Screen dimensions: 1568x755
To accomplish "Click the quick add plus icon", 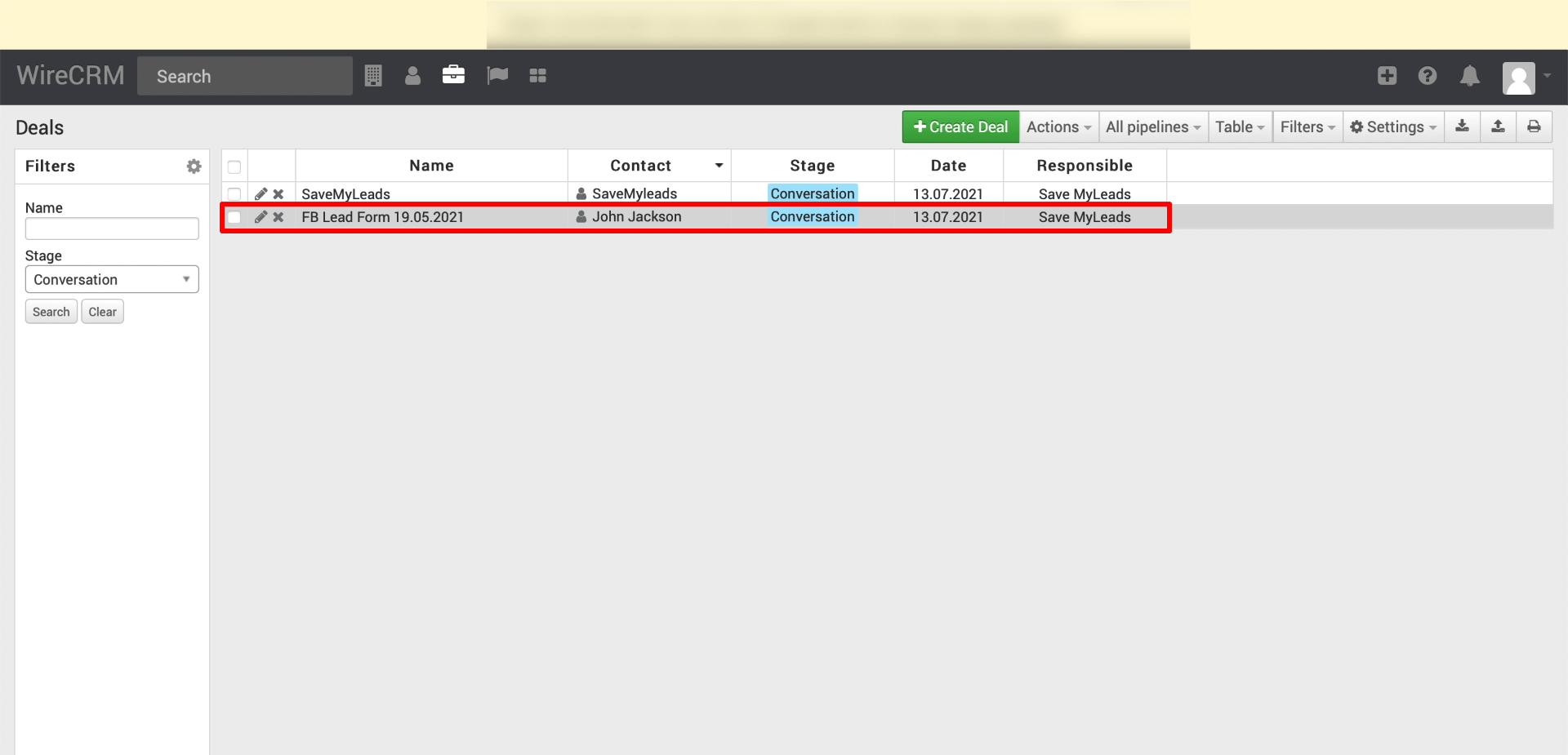I will [x=1387, y=76].
